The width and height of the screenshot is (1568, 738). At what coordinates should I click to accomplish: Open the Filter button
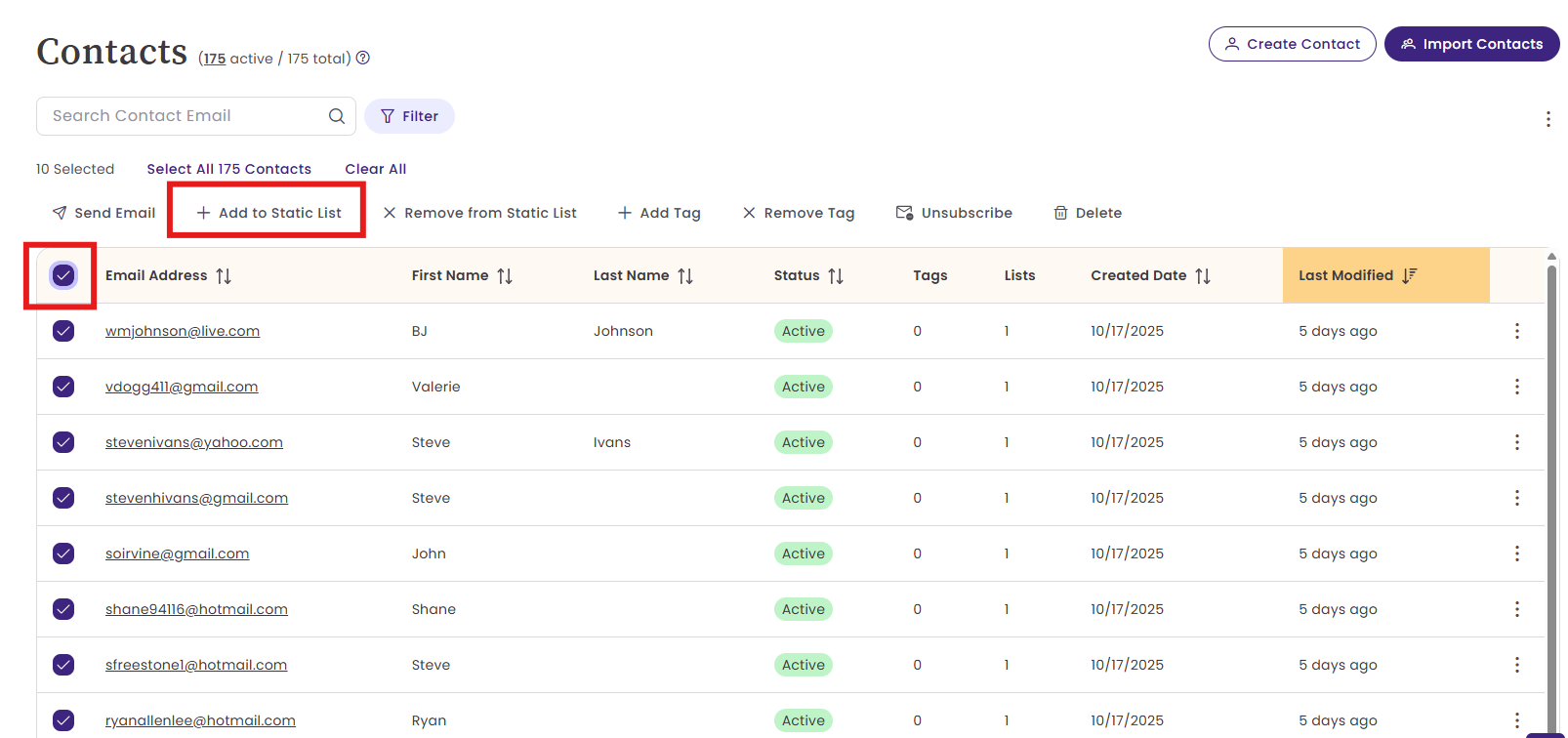[409, 116]
